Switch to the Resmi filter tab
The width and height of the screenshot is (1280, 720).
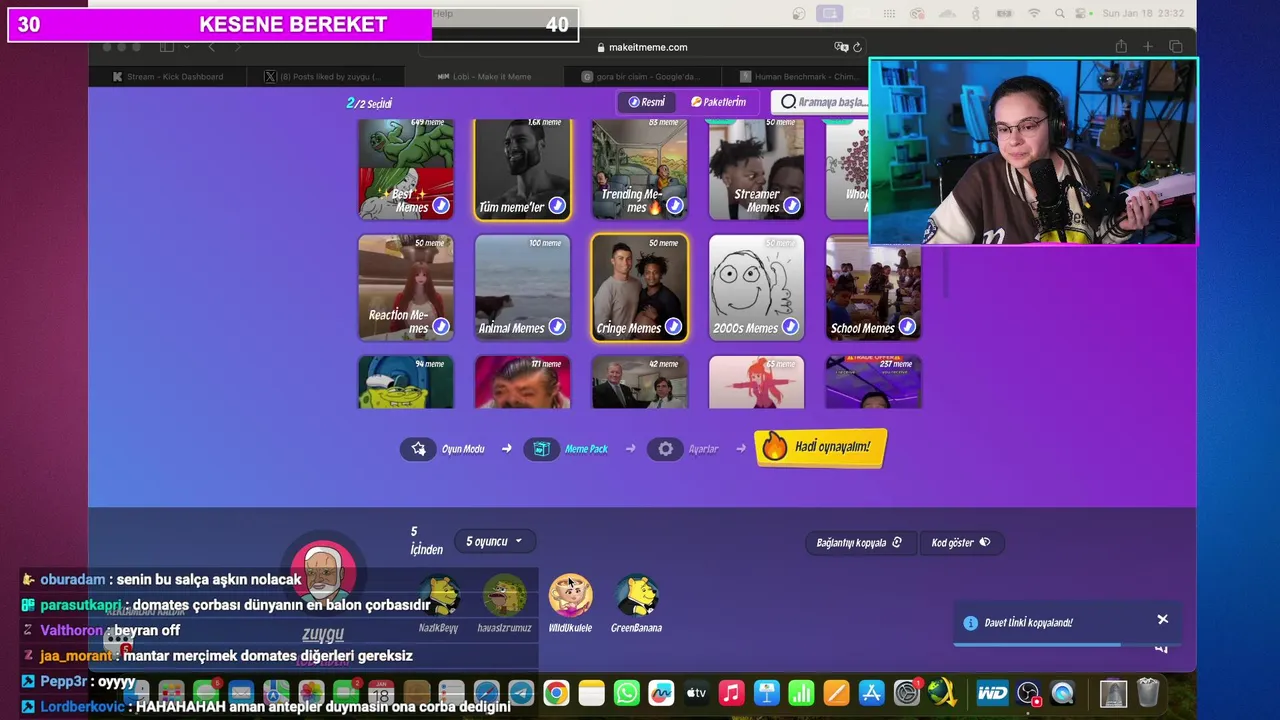(646, 102)
